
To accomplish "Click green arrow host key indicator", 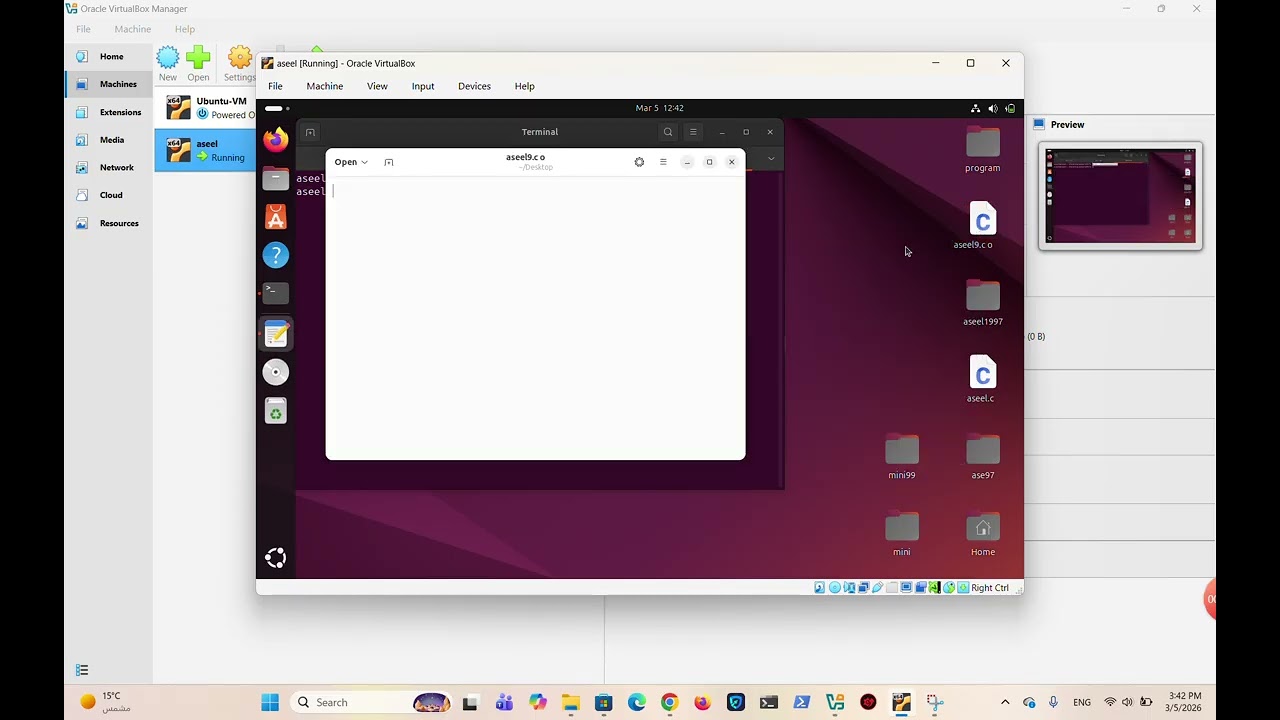I will pyautogui.click(x=963, y=588).
